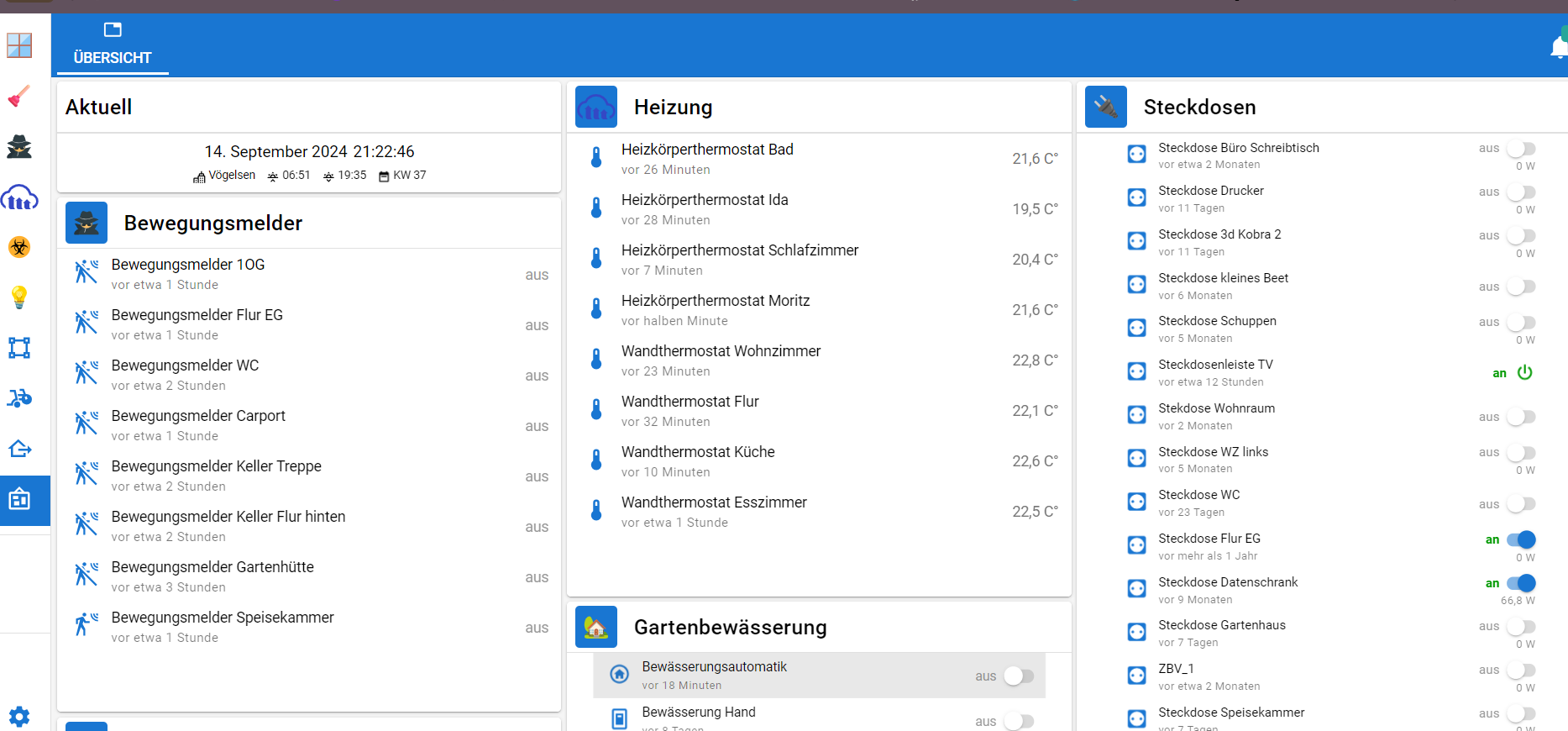
Task: Open Wandthermostat Wohnzimmer entry
Action: click(x=819, y=360)
